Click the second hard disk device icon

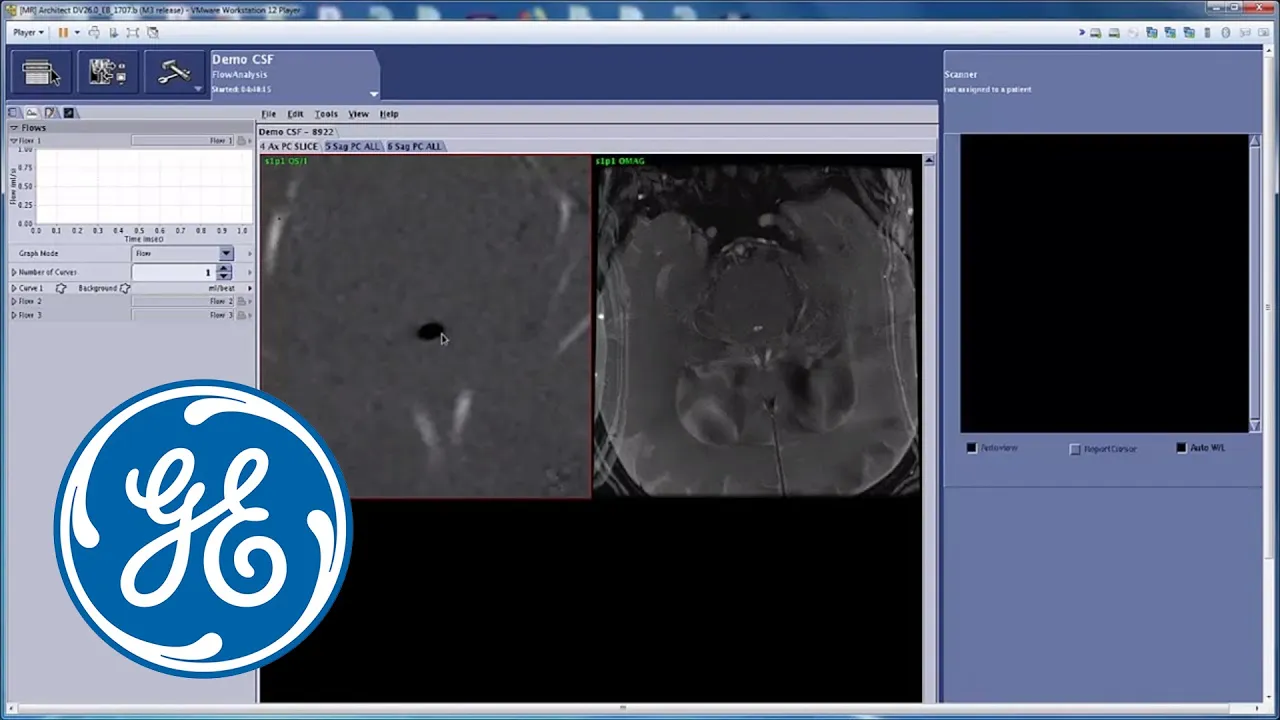[1114, 33]
